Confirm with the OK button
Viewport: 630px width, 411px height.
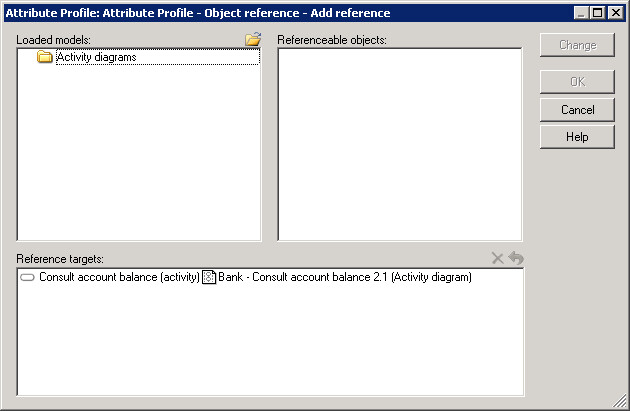pyautogui.click(x=577, y=82)
